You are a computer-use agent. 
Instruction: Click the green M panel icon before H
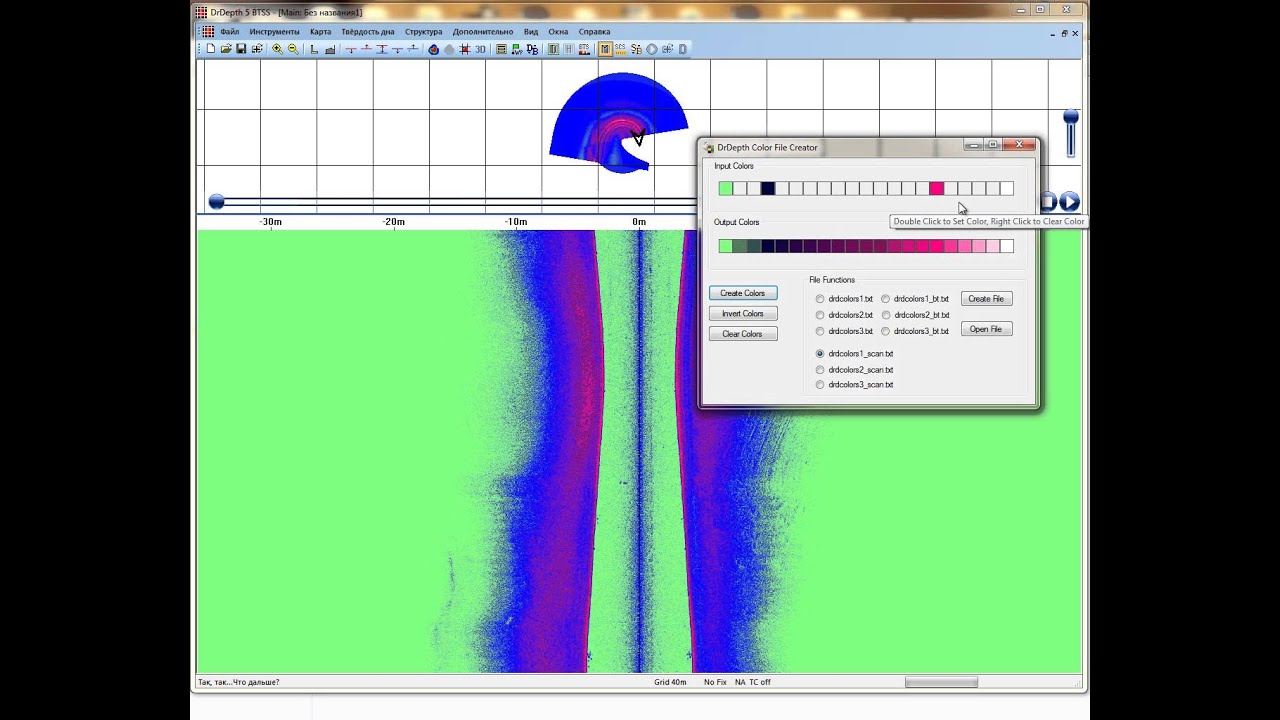coord(553,49)
